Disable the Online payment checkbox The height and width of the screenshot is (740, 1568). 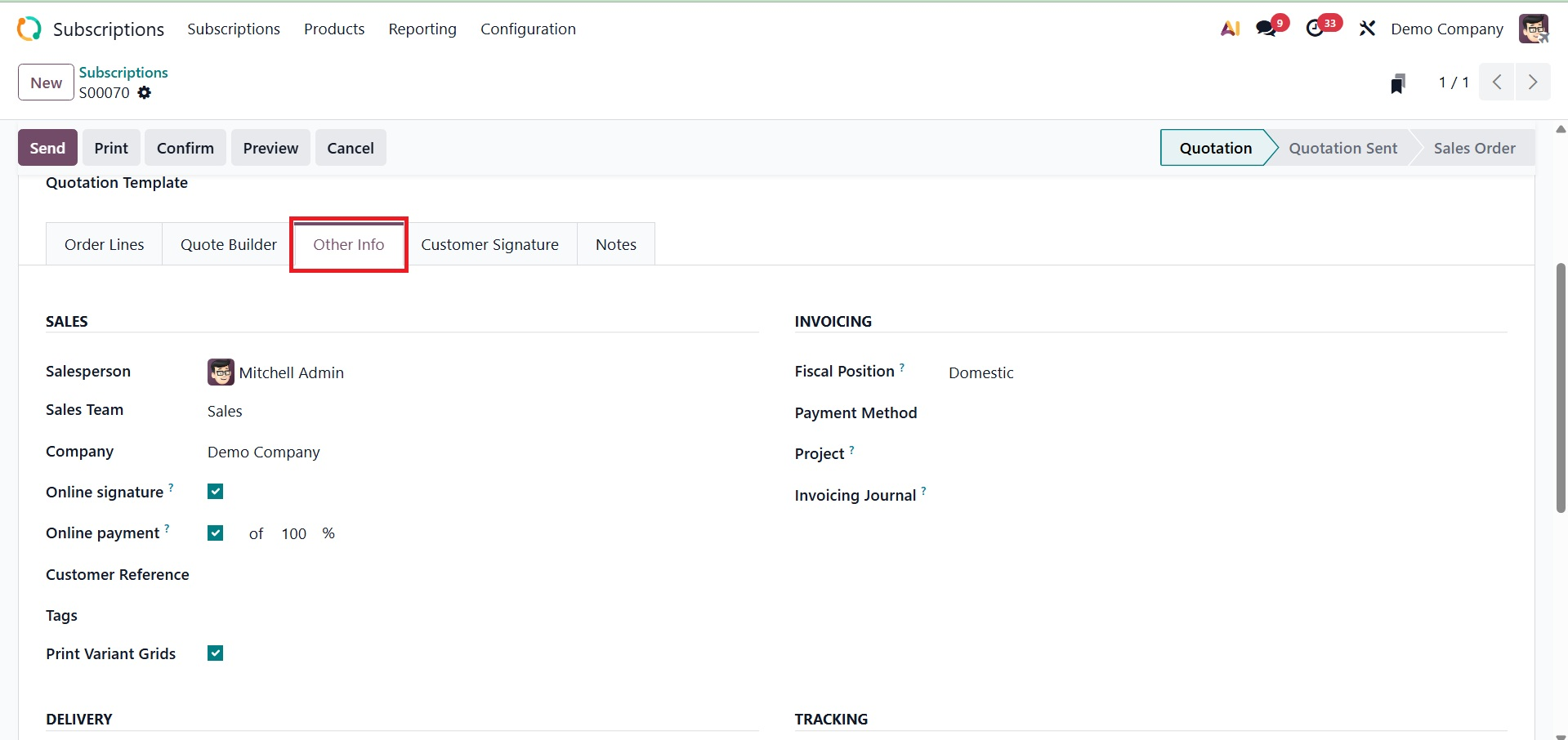pos(216,533)
